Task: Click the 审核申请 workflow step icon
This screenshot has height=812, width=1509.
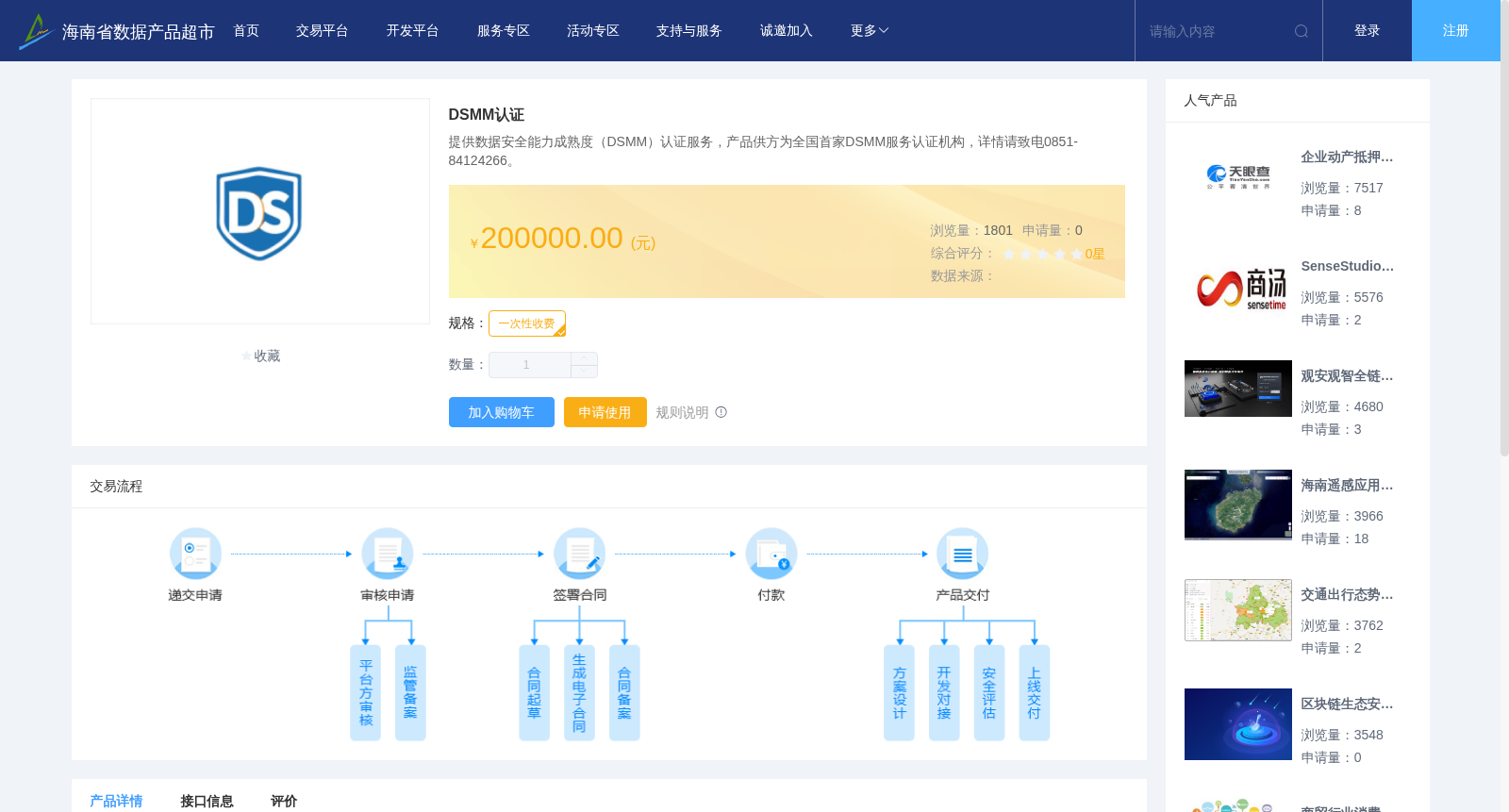Action: tap(388, 554)
